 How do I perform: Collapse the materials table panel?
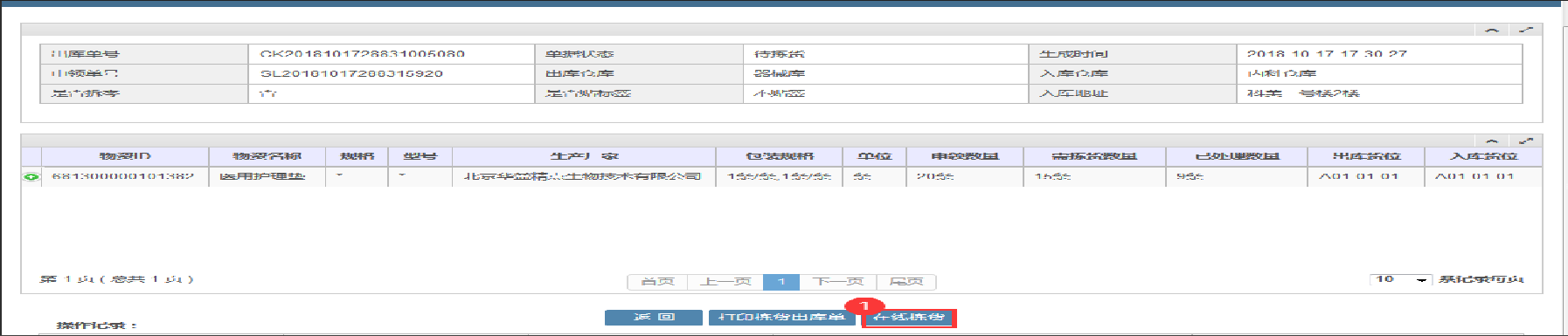coord(1492,141)
